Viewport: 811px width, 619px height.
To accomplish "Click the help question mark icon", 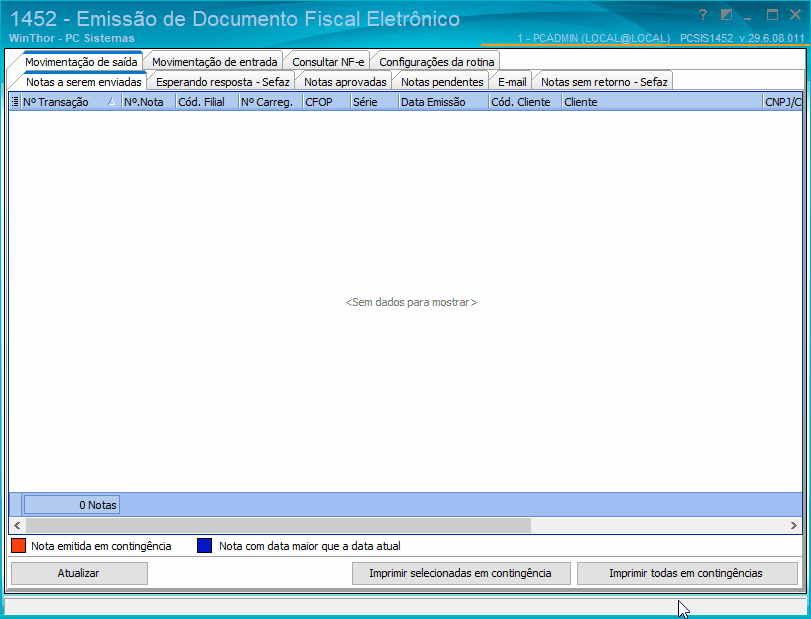I will tap(702, 14).
